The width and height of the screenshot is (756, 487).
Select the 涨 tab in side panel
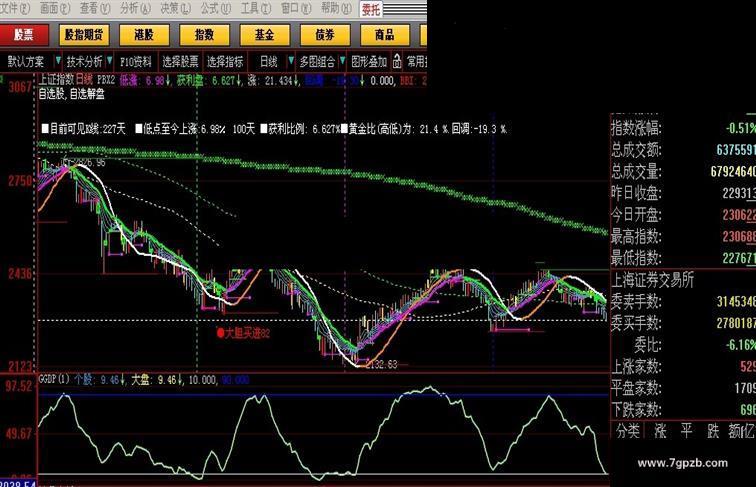660,431
